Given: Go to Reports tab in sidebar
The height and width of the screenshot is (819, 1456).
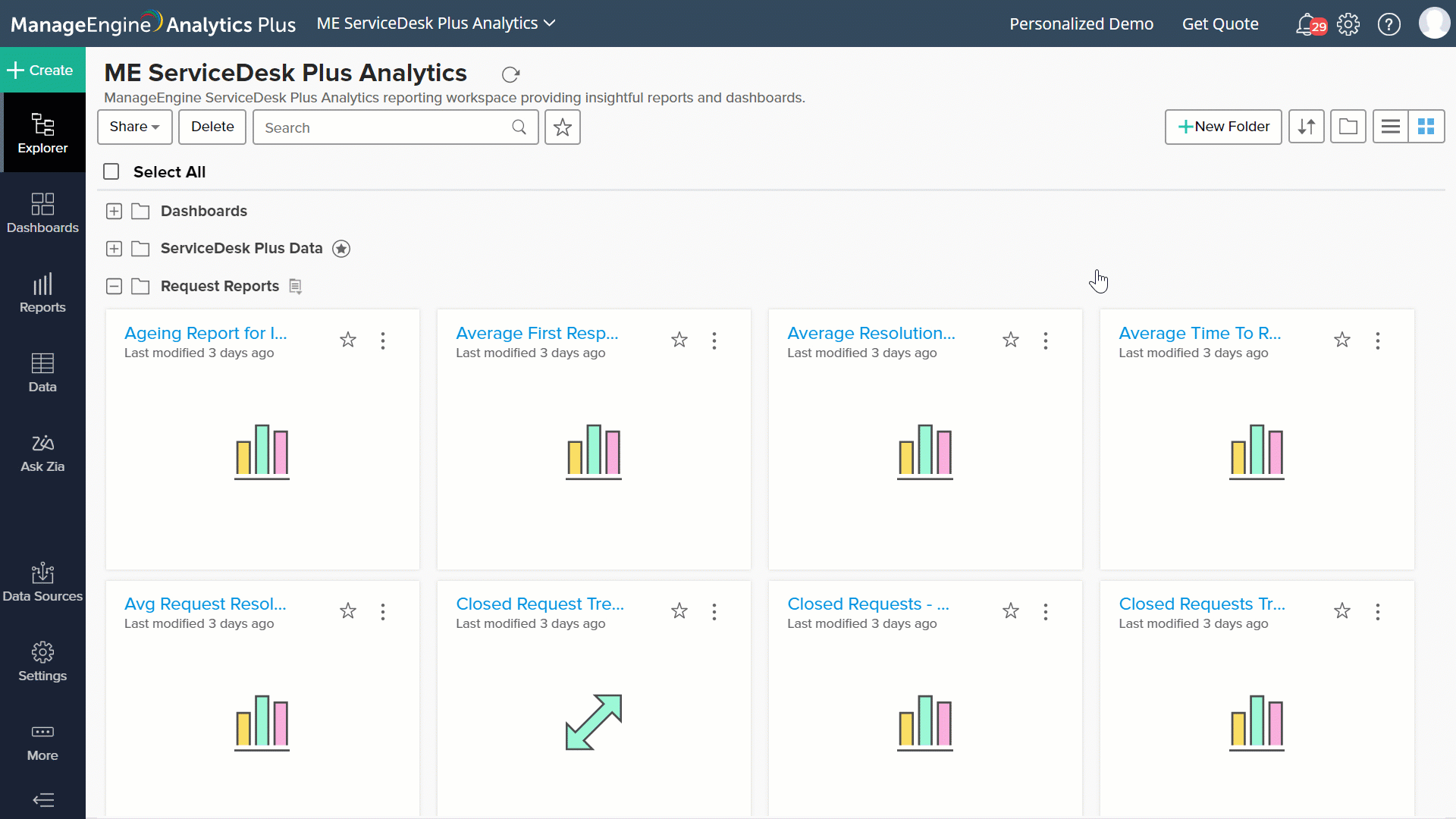Looking at the screenshot, I should coord(42,293).
